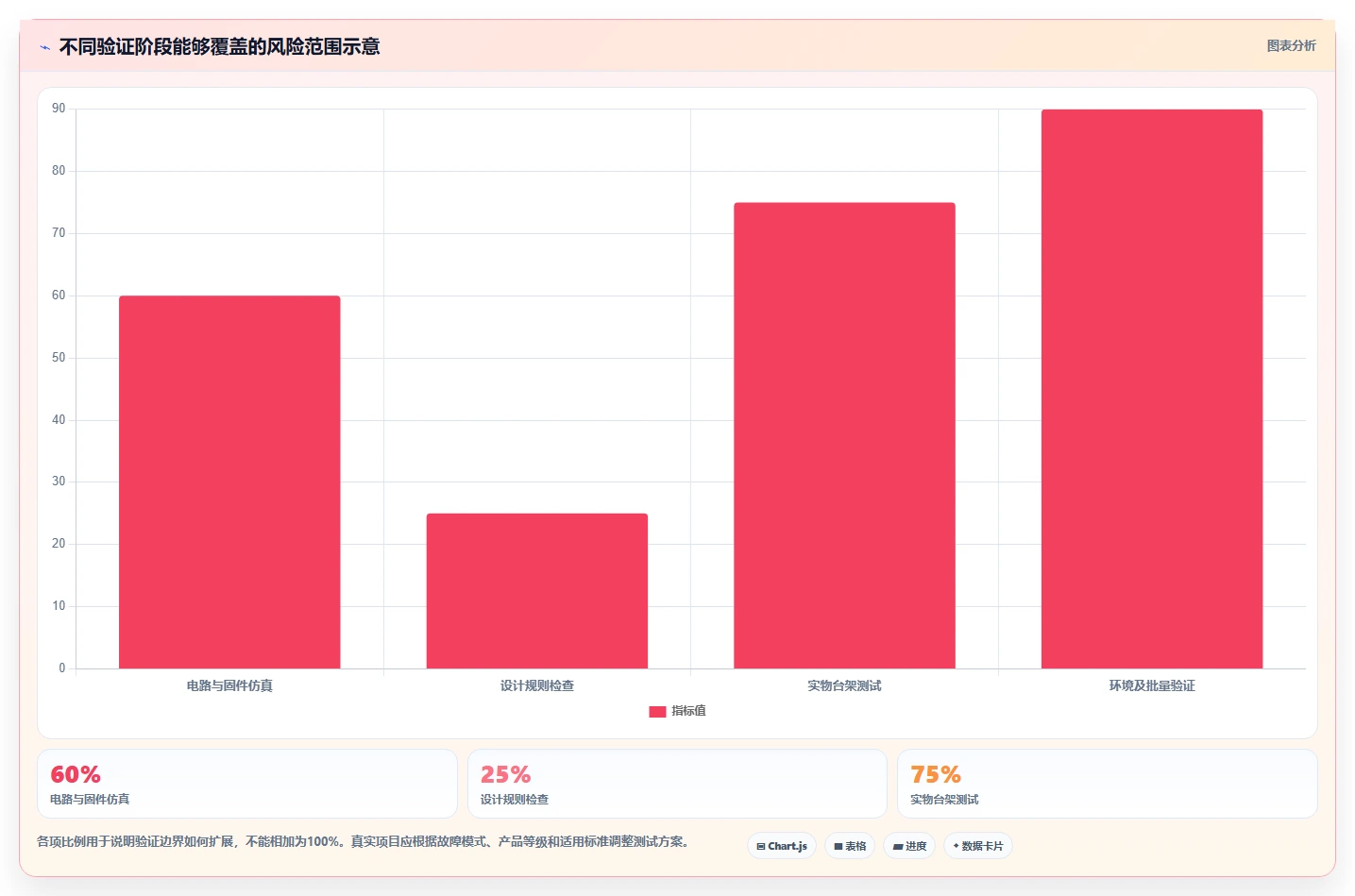Select the 表格 tag pill
Viewport: 1355px width, 896px height.
pyautogui.click(x=850, y=846)
